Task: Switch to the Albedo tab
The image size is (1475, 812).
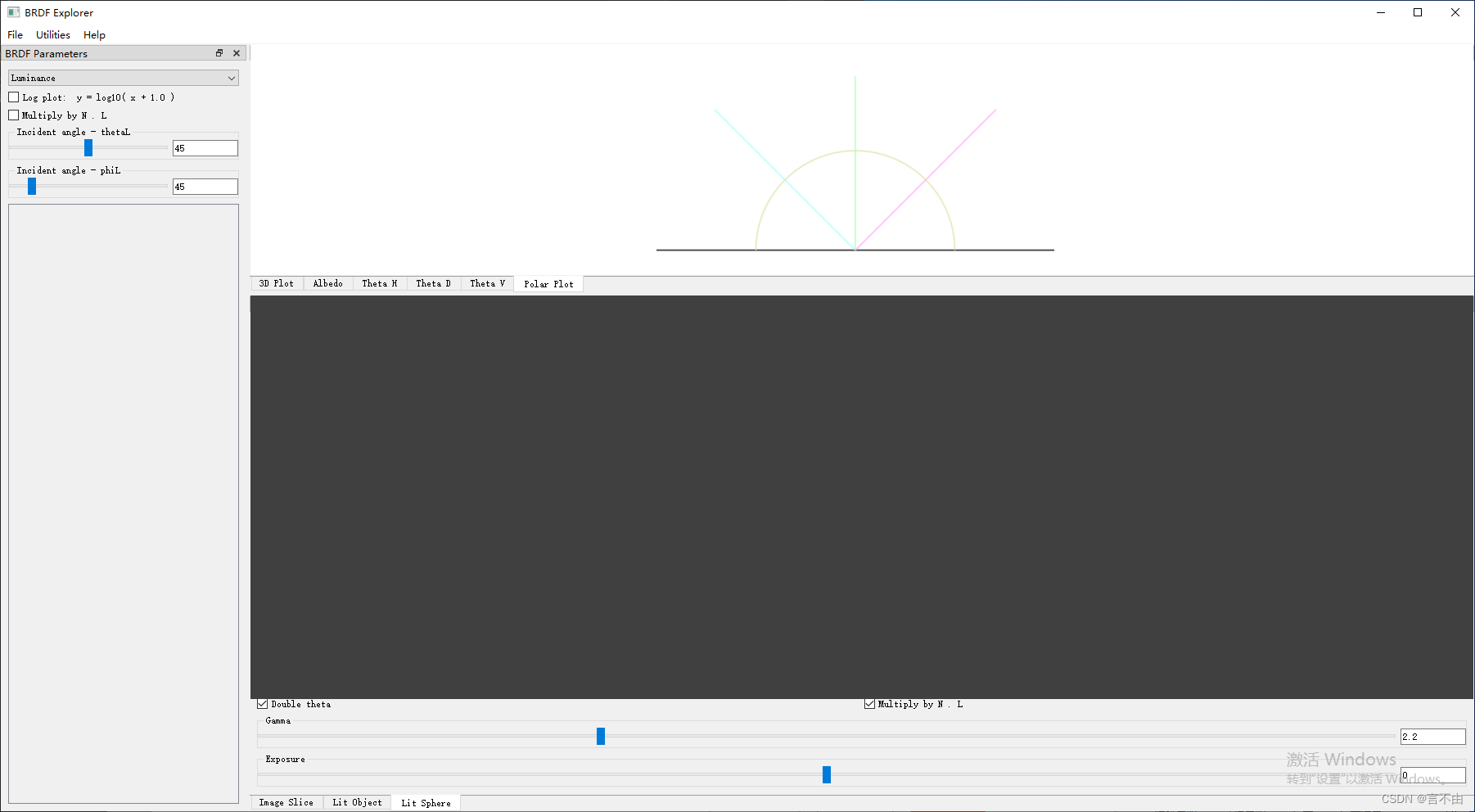Action: point(327,283)
